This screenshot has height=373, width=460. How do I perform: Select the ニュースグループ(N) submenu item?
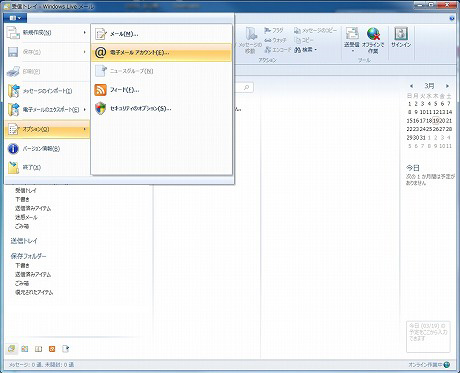[161, 71]
